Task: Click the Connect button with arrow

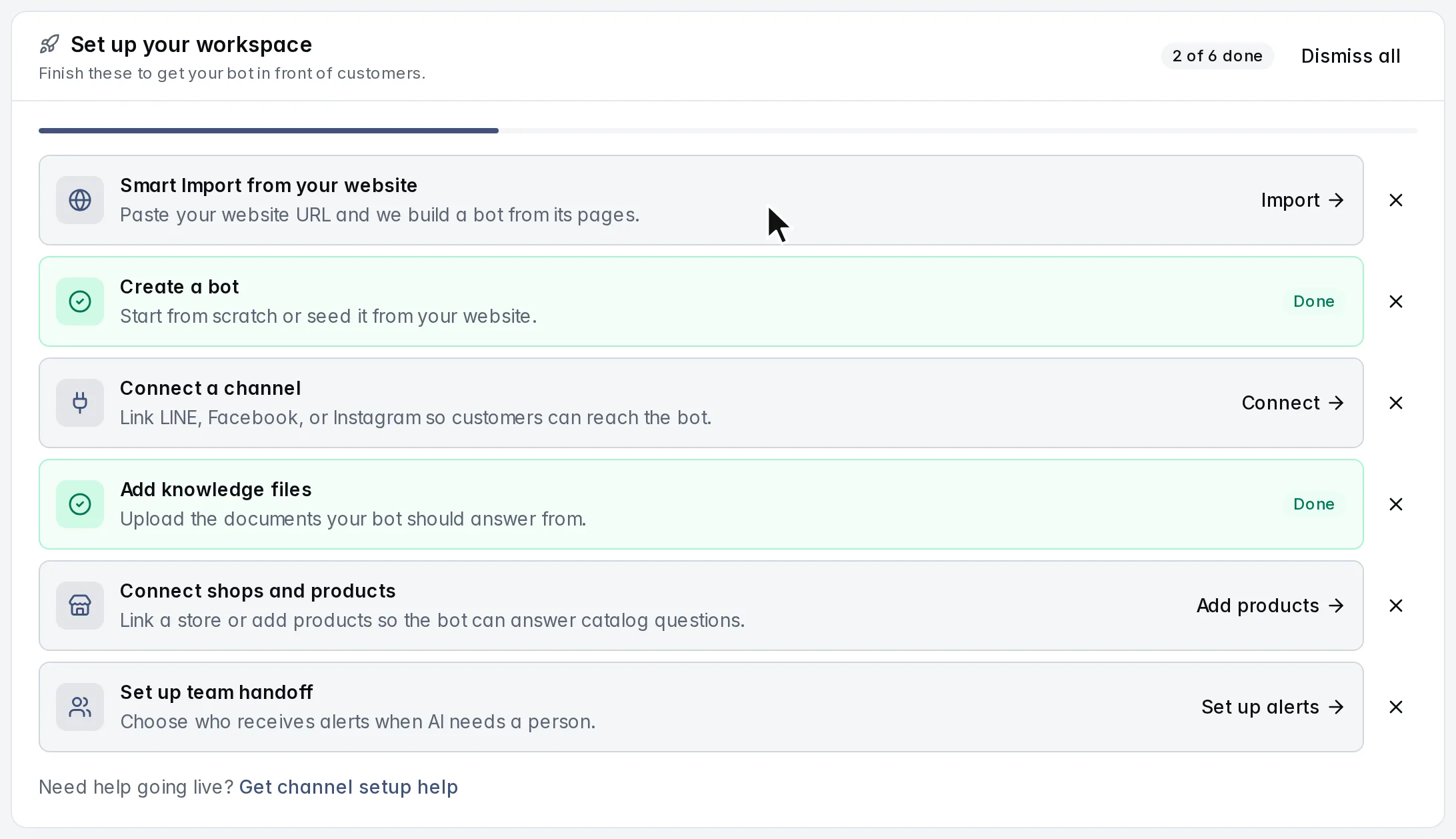Action: (1293, 403)
